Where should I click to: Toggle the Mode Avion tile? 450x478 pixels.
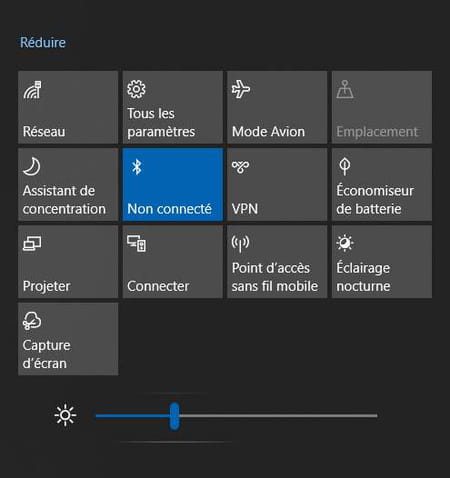tap(277, 107)
